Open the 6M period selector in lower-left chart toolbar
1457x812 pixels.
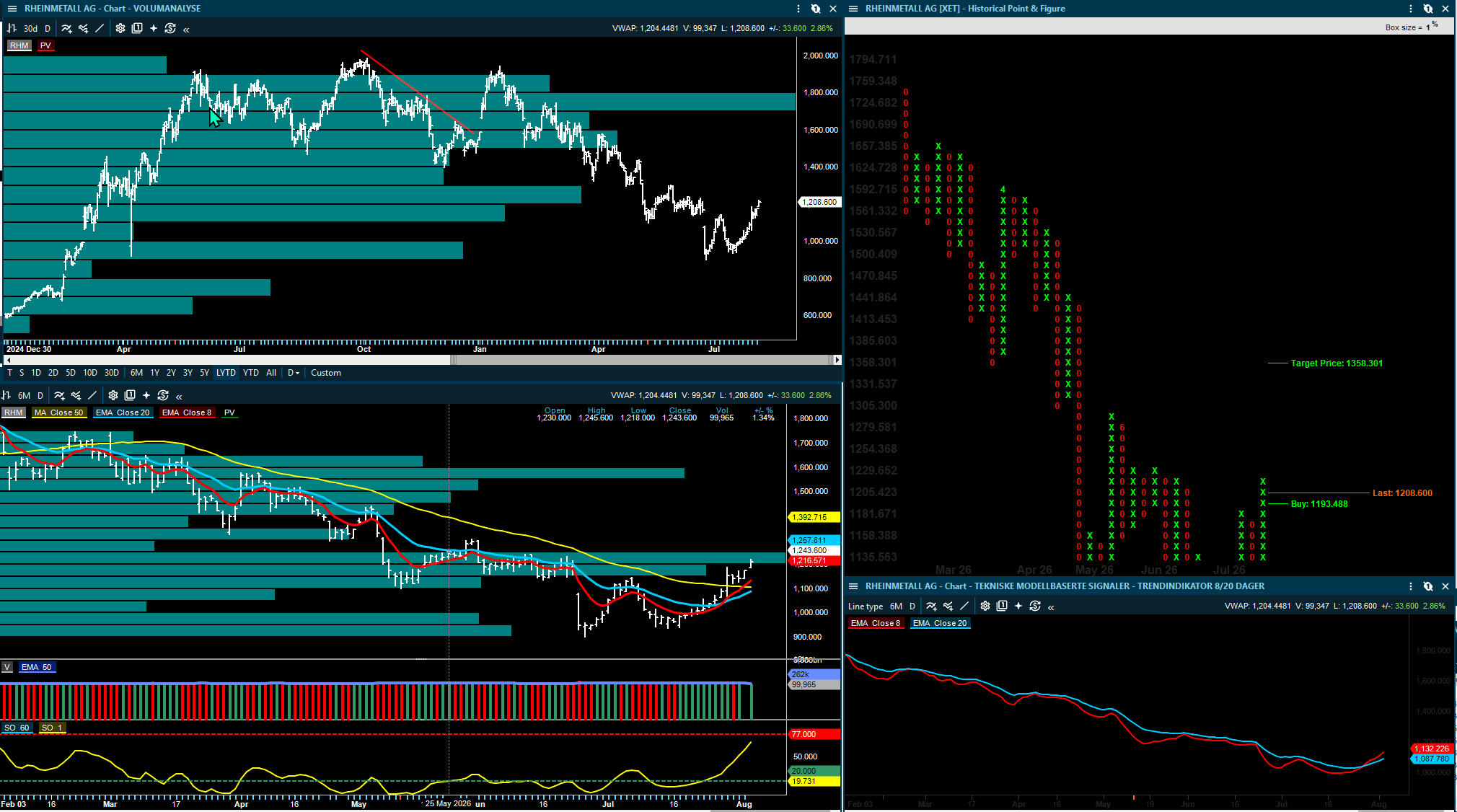point(24,396)
